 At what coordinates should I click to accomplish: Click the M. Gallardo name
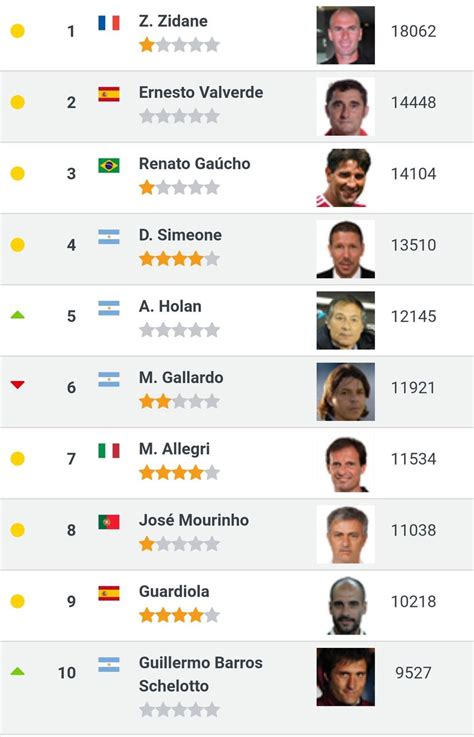[181, 377]
